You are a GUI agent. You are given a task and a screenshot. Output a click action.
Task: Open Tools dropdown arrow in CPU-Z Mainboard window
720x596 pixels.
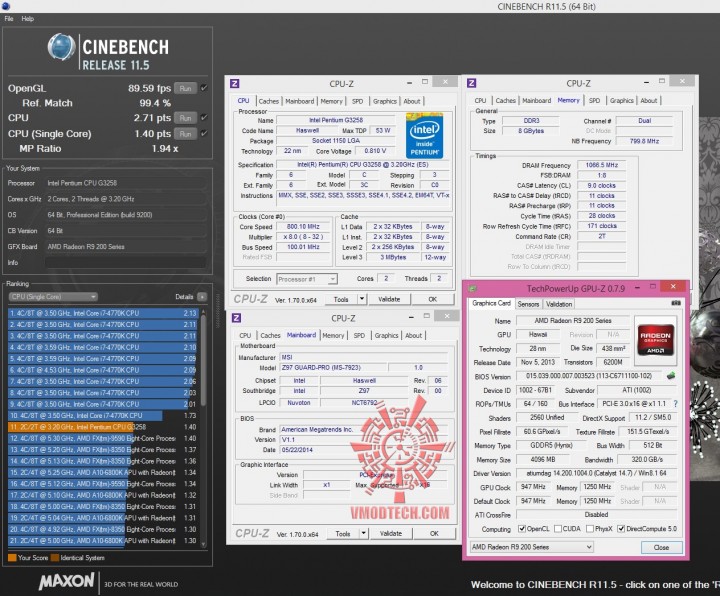(x=364, y=534)
